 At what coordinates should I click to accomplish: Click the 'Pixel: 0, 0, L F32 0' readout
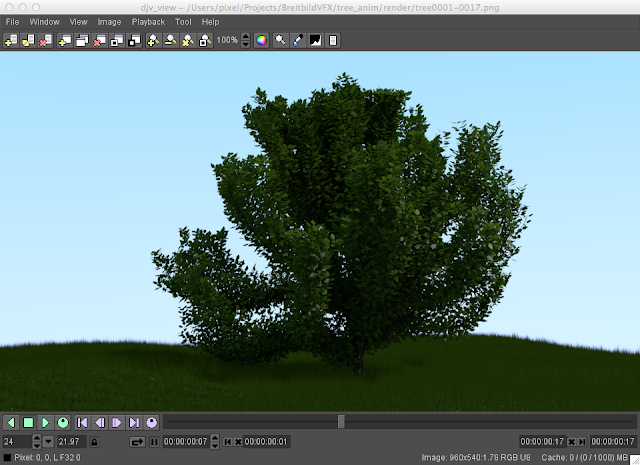point(47,458)
